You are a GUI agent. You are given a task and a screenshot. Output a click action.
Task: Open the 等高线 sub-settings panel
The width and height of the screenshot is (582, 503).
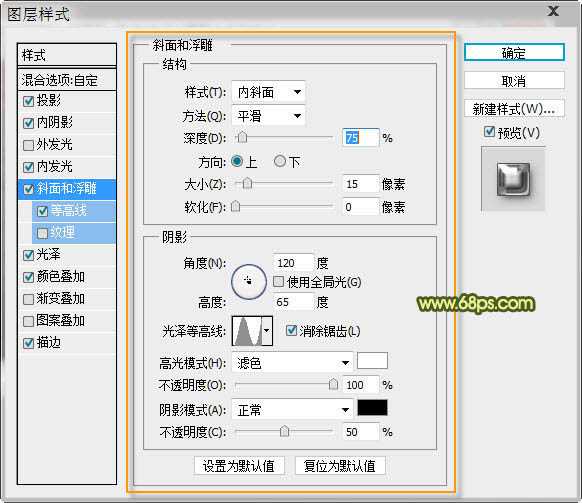point(69,211)
